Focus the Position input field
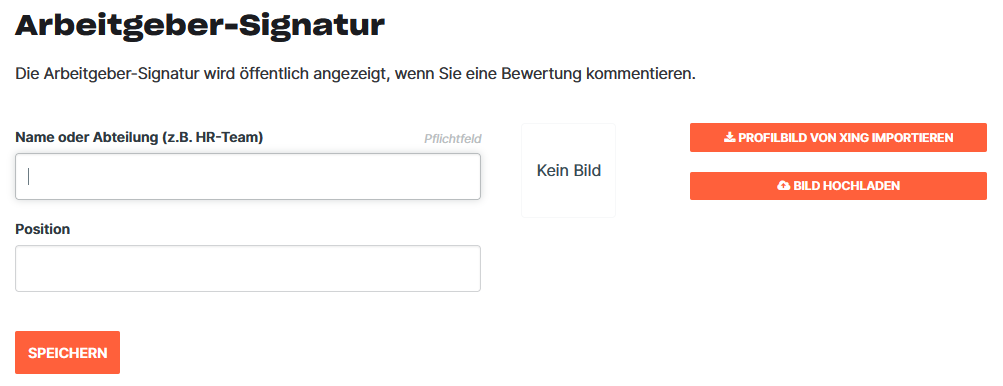 [x=248, y=268]
